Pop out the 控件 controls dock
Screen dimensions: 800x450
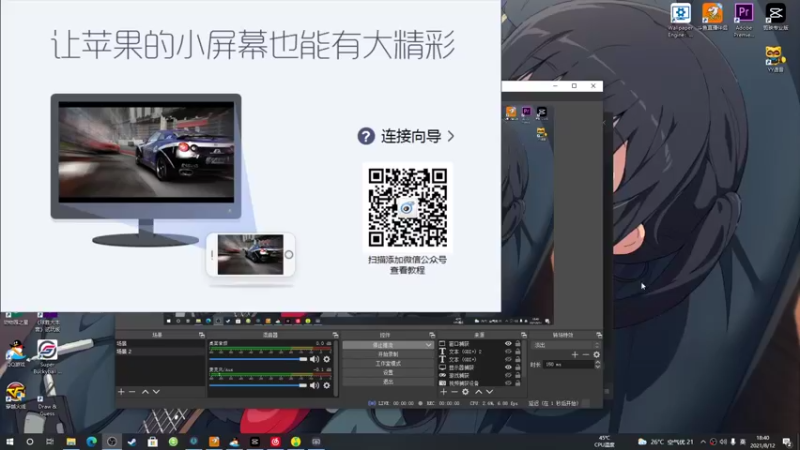point(432,335)
